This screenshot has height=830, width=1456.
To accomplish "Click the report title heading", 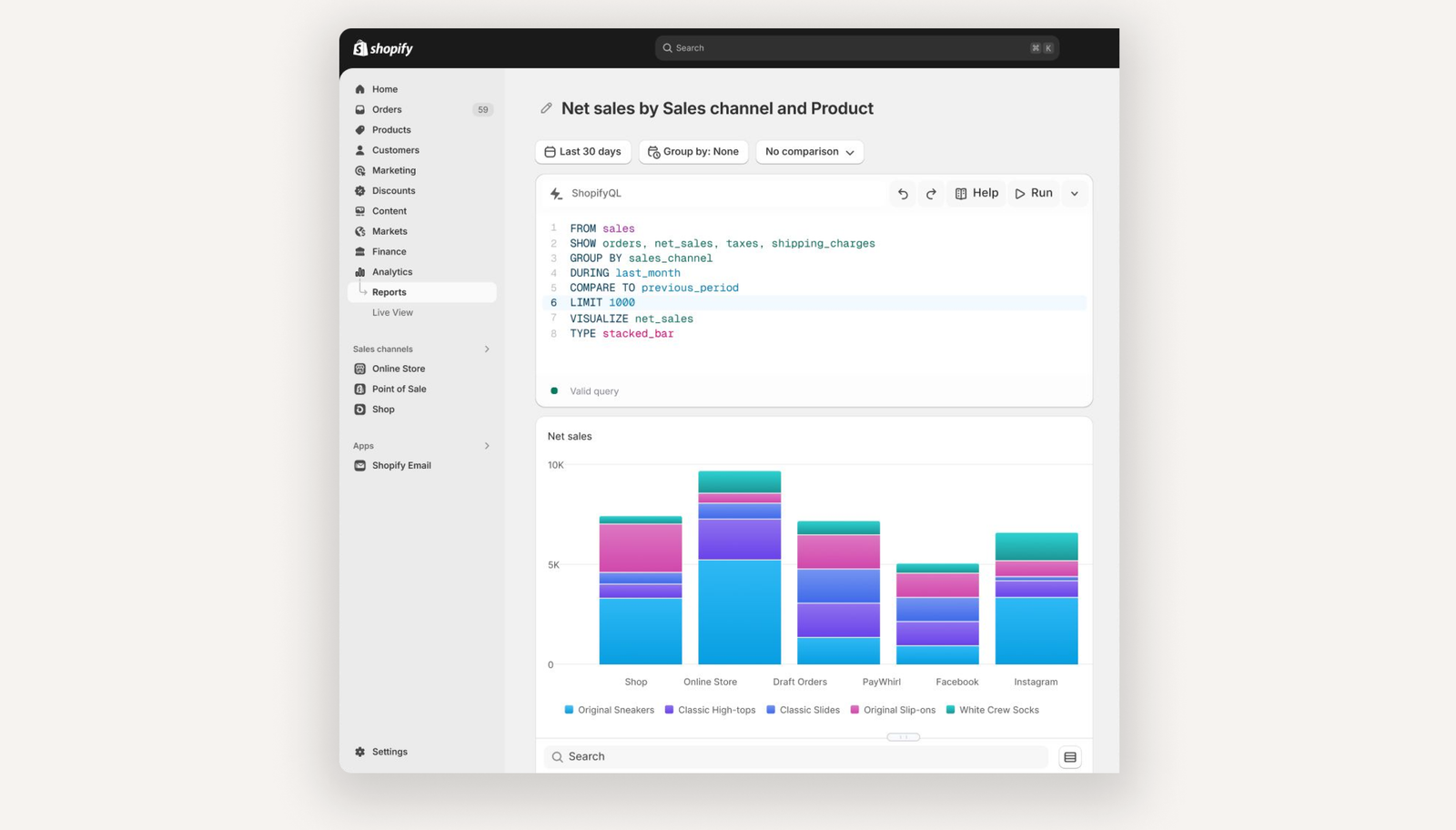I will (x=717, y=108).
